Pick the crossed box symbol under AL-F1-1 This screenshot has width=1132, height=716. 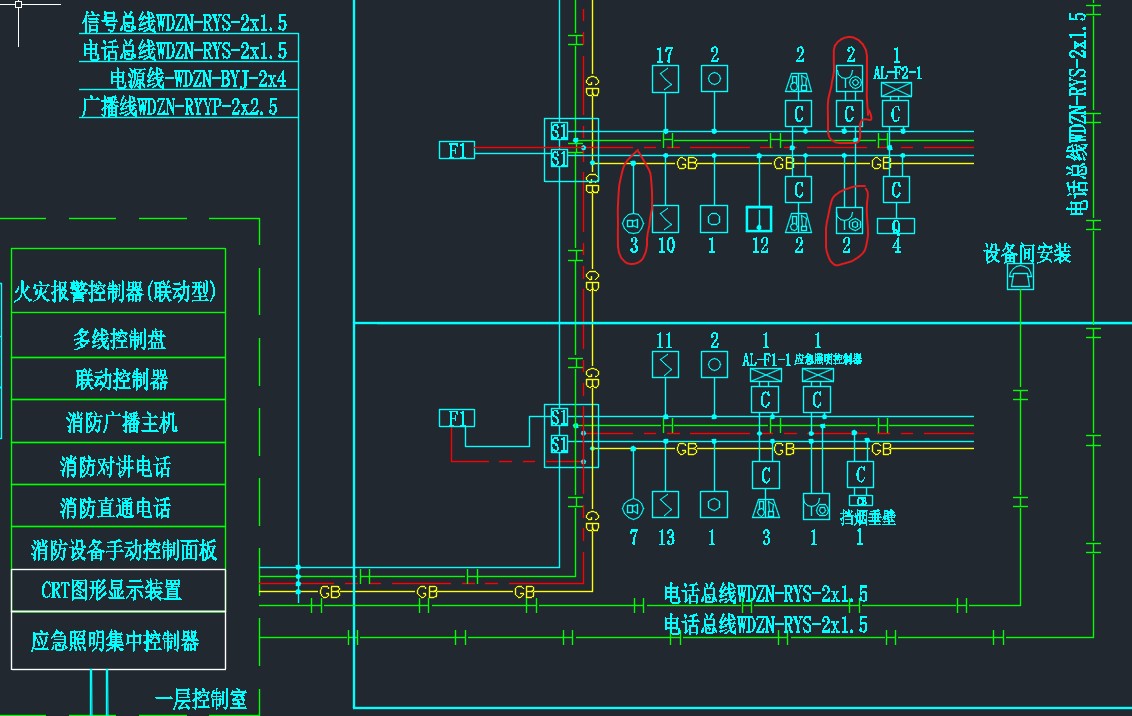pos(765,375)
